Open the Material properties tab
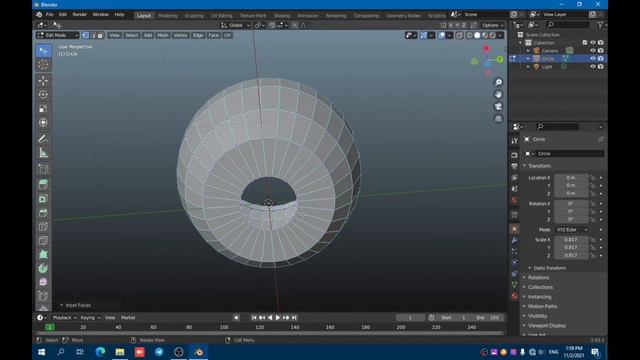 514,296
